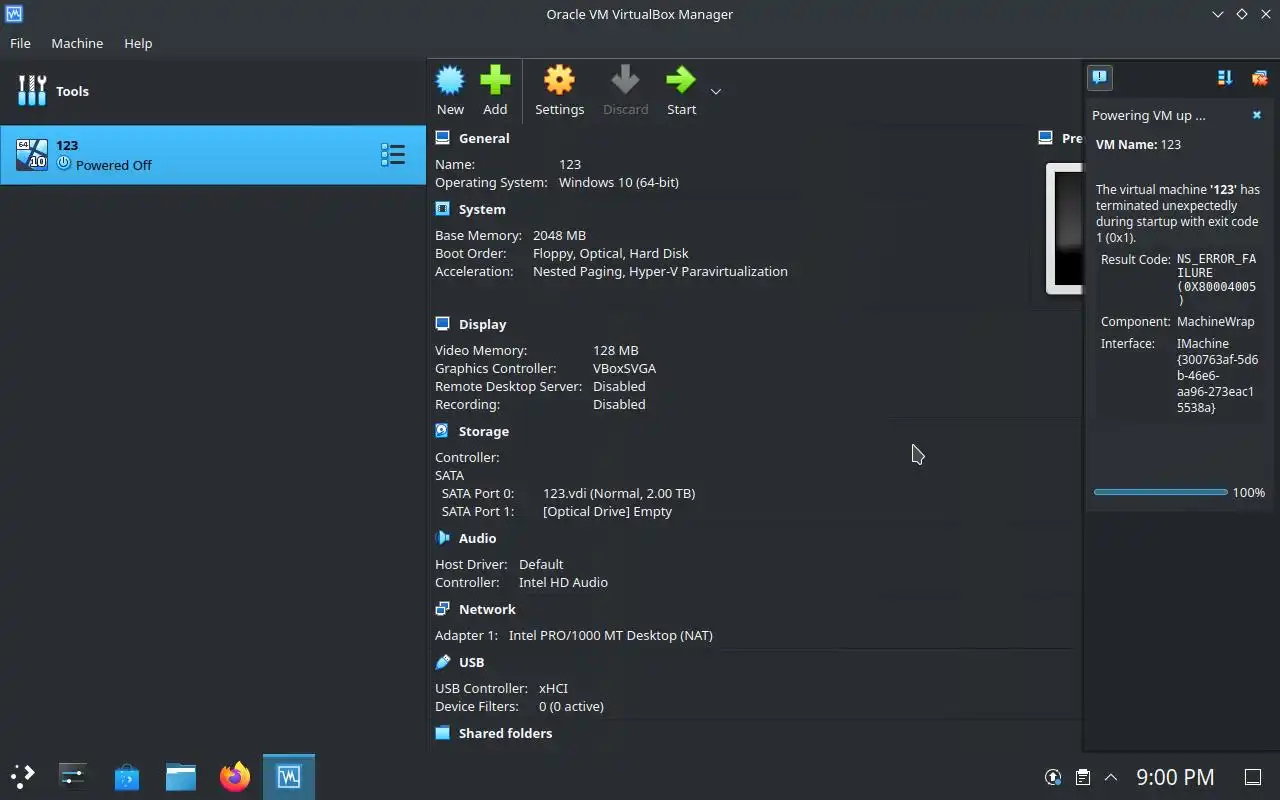Select the 123 virtual machine in list
1280x800 pixels.
pyautogui.click(x=213, y=155)
